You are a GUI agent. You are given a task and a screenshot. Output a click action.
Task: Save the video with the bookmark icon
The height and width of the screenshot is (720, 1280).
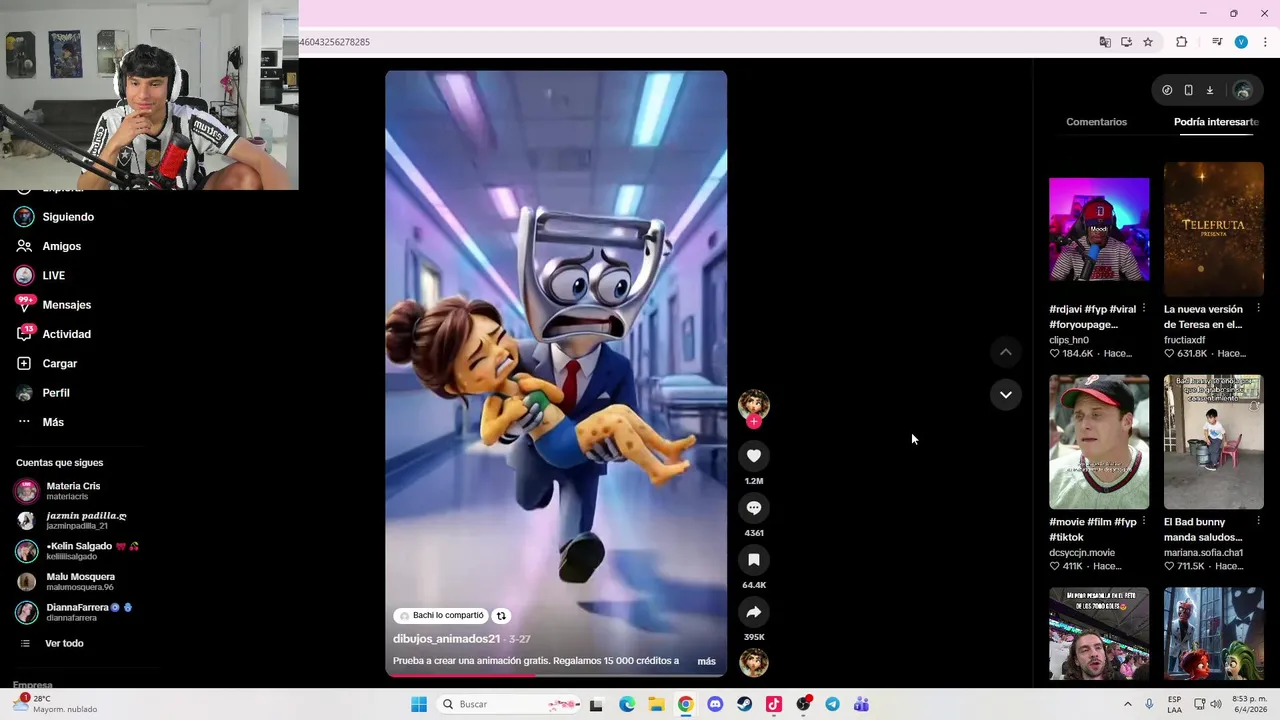pyautogui.click(x=754, y=560)
